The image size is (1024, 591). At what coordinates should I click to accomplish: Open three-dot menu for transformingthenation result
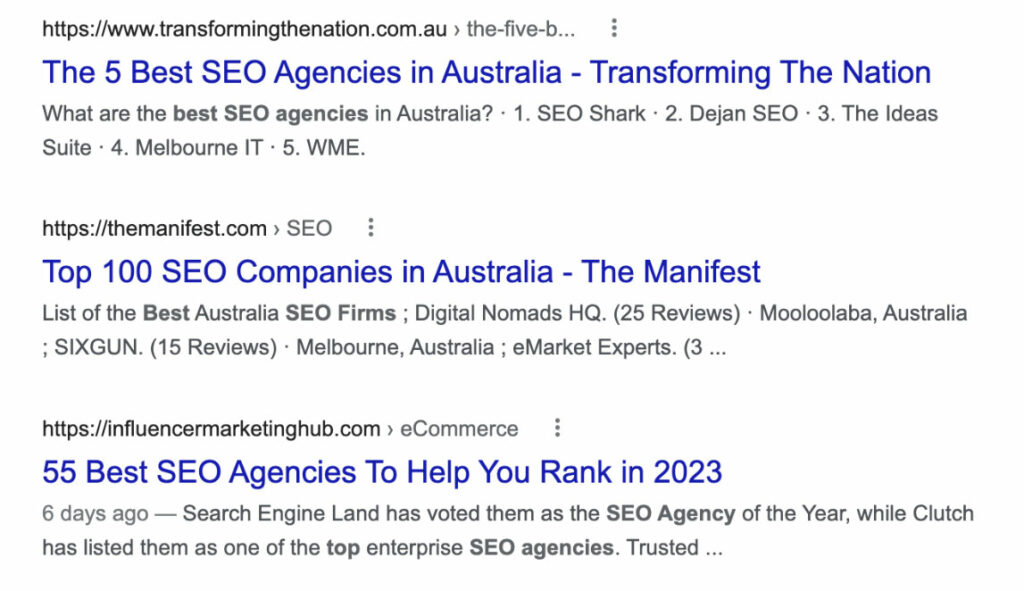pyautogui.click(x=614, y=28)
